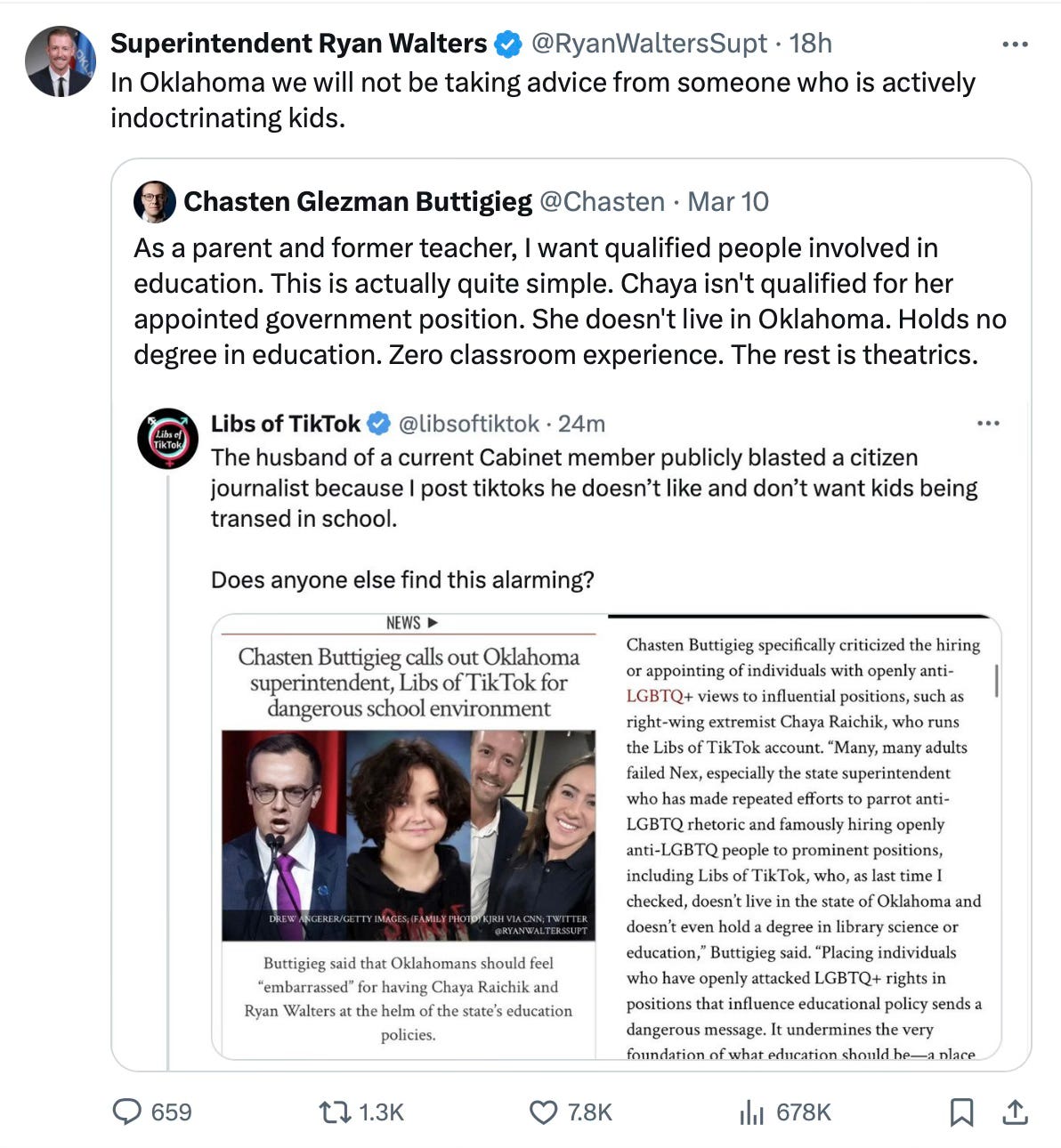Open the @Chasten handle link
The image size is (1061, 1148).
(603, 202)
